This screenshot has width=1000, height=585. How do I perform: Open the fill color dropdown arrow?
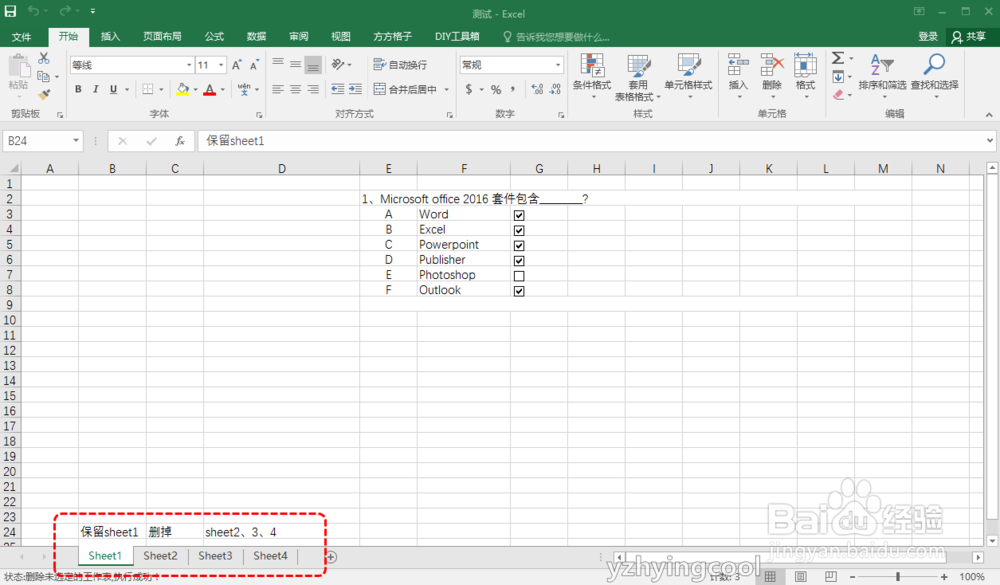tap(195, 89)
